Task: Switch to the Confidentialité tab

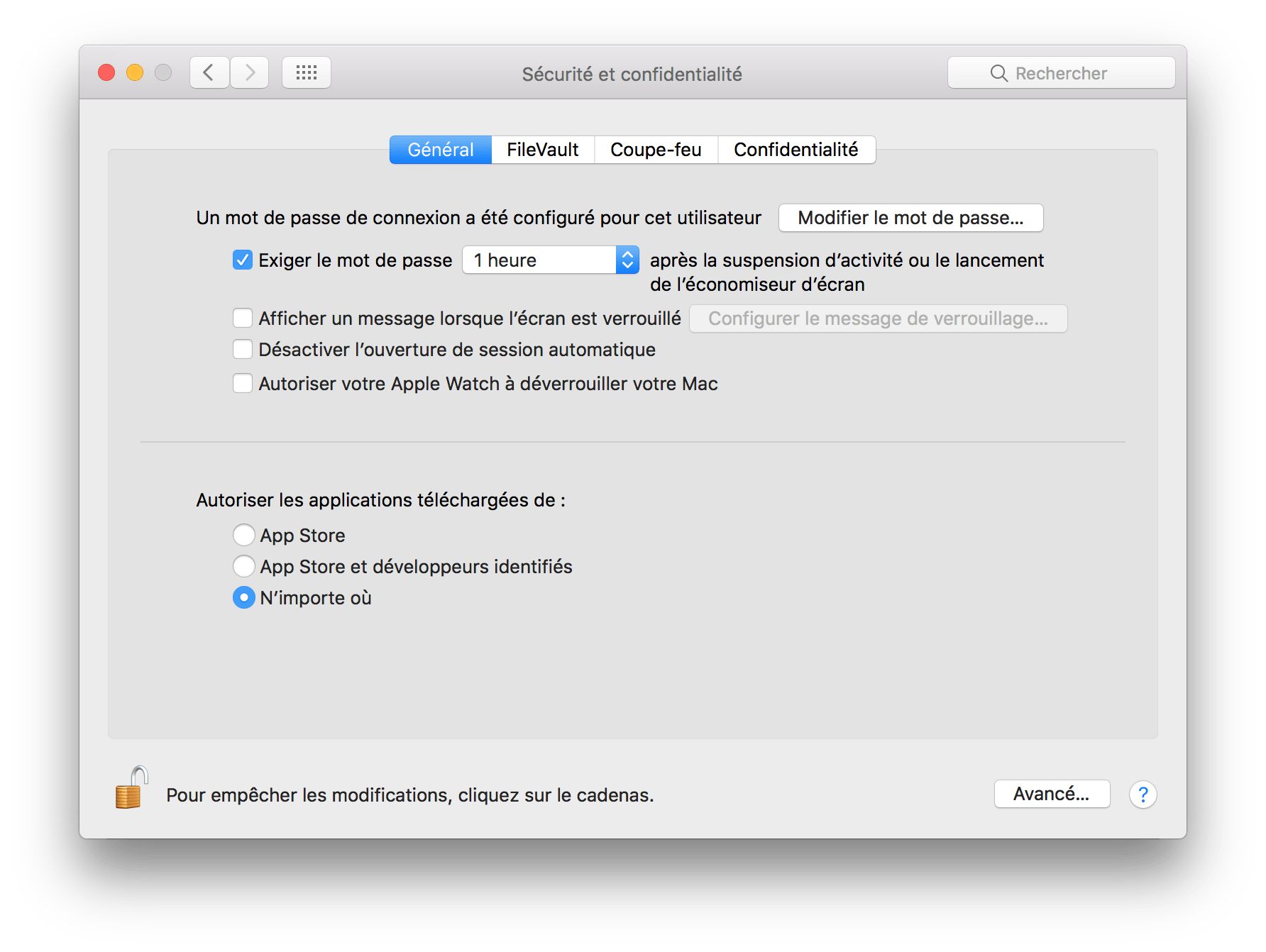Action: tap(796, 150)
